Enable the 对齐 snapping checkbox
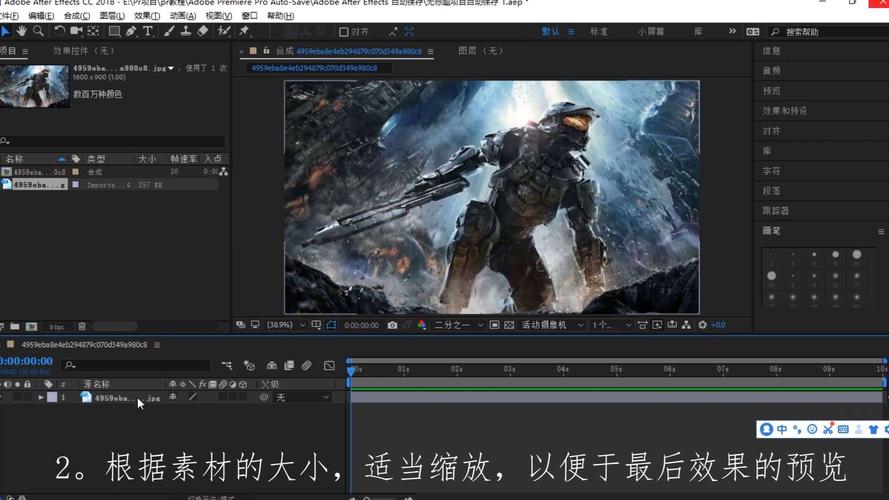Screen dimensions: 889x500 point(344,32)
